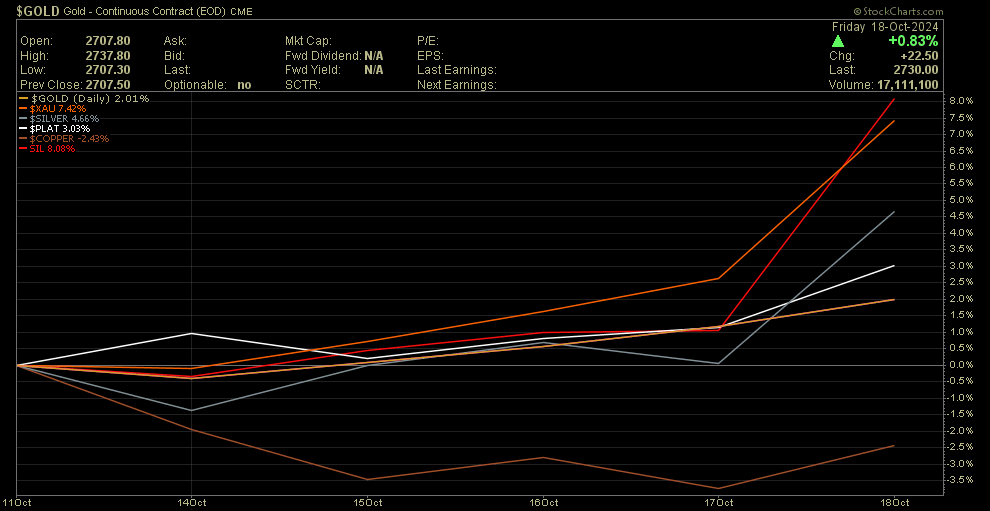Open the StockCharts.com copyright watermark link
The width and height of the screenshot is (990, 511).
point(898,11)
